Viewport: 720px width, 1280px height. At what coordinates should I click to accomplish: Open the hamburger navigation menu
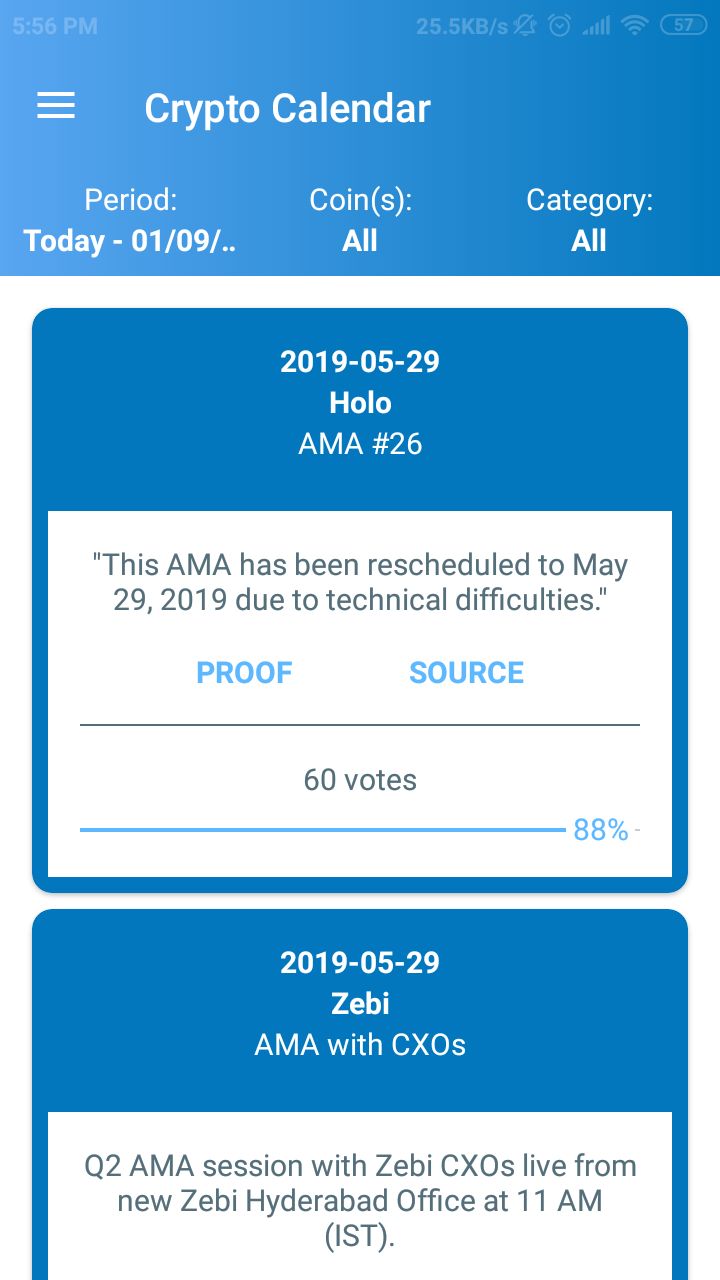[x=56, y=107]
